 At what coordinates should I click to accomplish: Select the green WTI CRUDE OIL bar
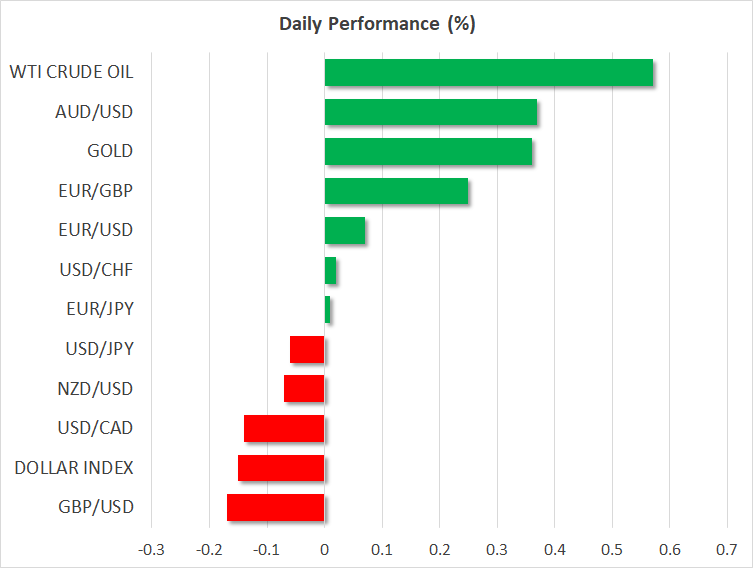488,73
